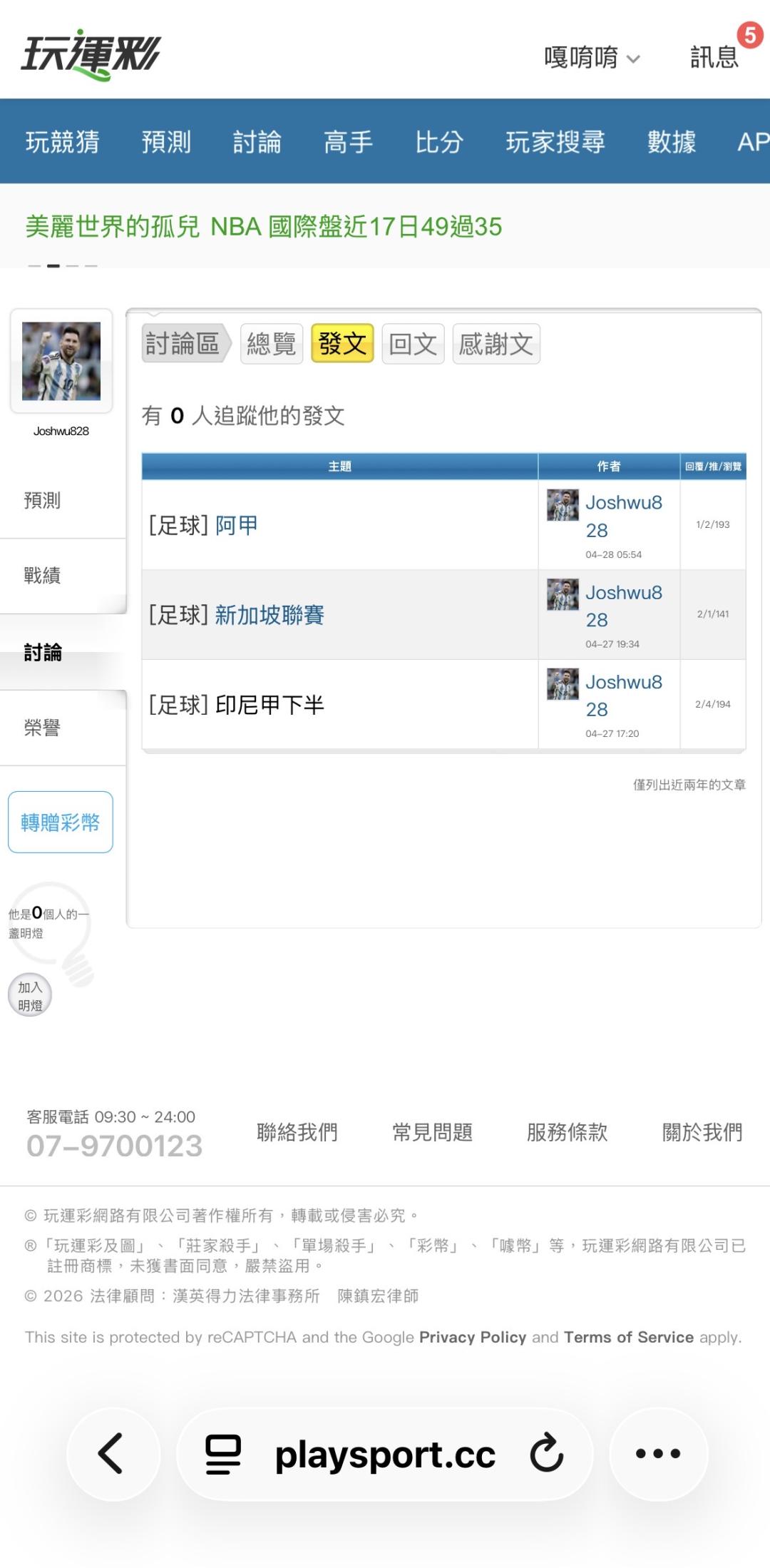Open the announcement about NBA 國際盤
This screenshot has width=770, height=1568.
pyautogui.click(x=264, y=227)
